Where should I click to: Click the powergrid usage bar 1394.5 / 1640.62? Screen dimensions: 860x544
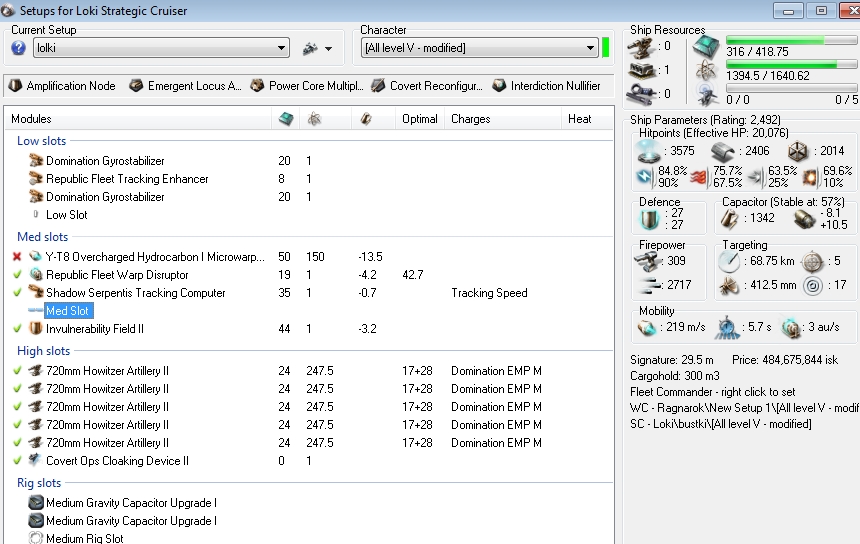791,65
